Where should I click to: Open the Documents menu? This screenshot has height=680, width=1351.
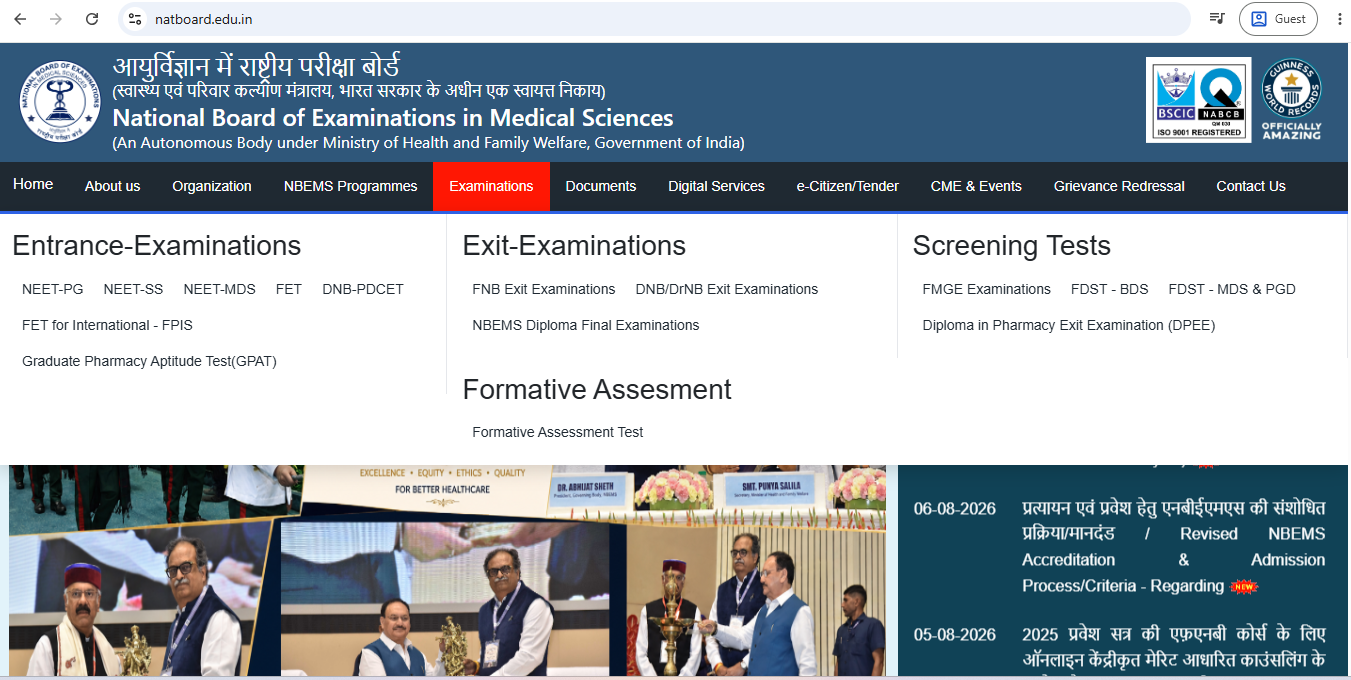point(601,186)
